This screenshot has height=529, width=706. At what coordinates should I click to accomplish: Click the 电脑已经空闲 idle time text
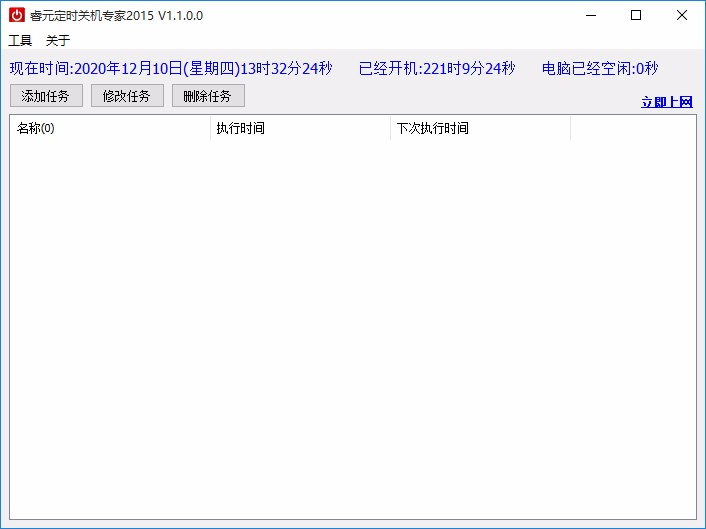pyautogui.click(x=600, y=68)
